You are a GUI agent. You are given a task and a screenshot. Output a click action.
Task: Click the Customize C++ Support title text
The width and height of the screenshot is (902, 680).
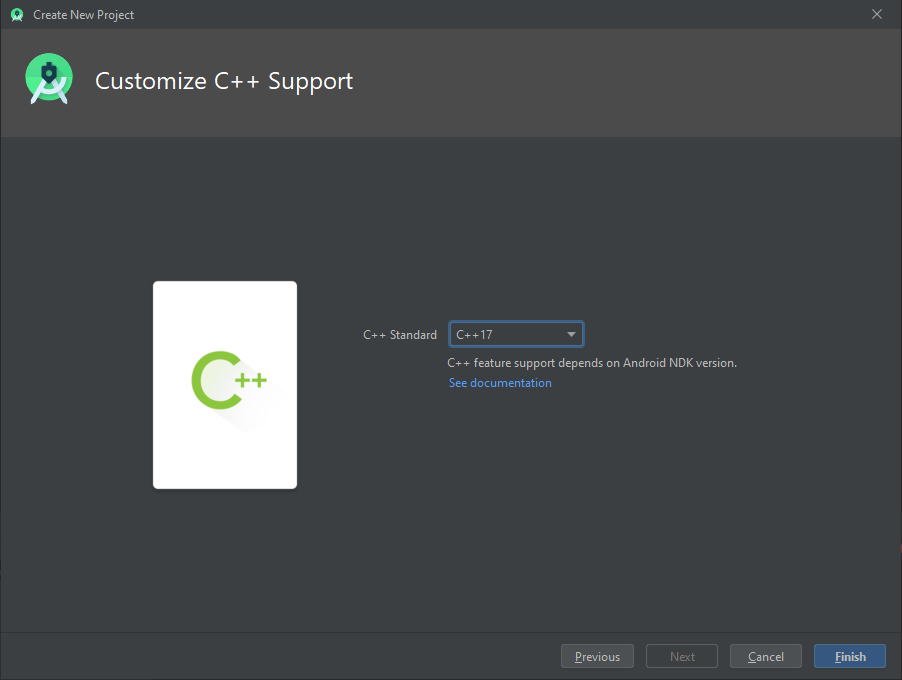224,81
